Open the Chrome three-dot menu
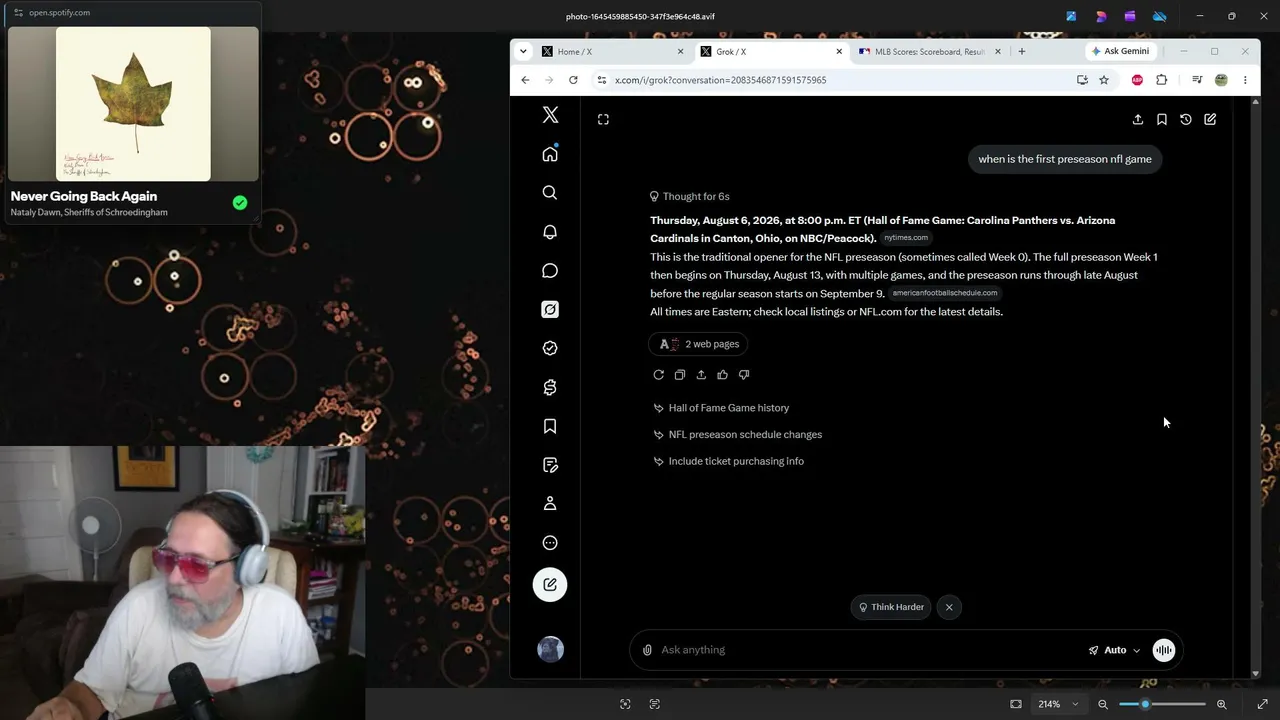The image size is (1280, 720). pos(1245,80)
